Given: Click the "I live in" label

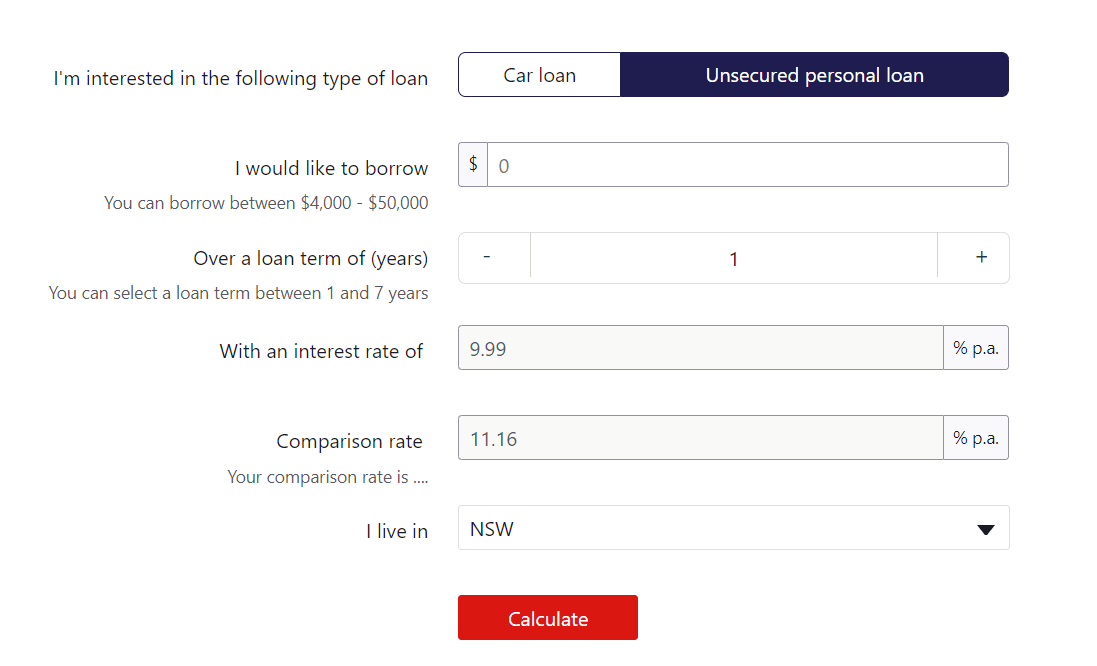Looking at the screenshot, I should click(396, 531).
